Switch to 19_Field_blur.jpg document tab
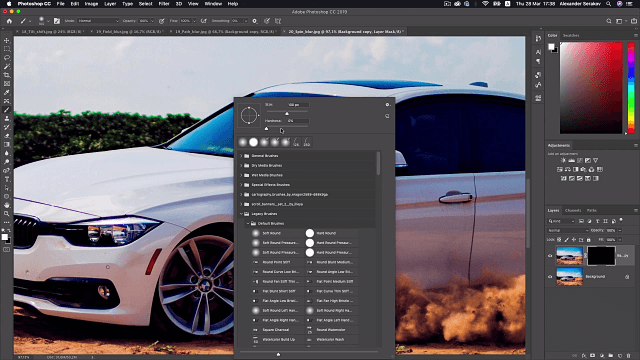Image resolution: width=640 pixels, height=360 pixels. (129, 31)
